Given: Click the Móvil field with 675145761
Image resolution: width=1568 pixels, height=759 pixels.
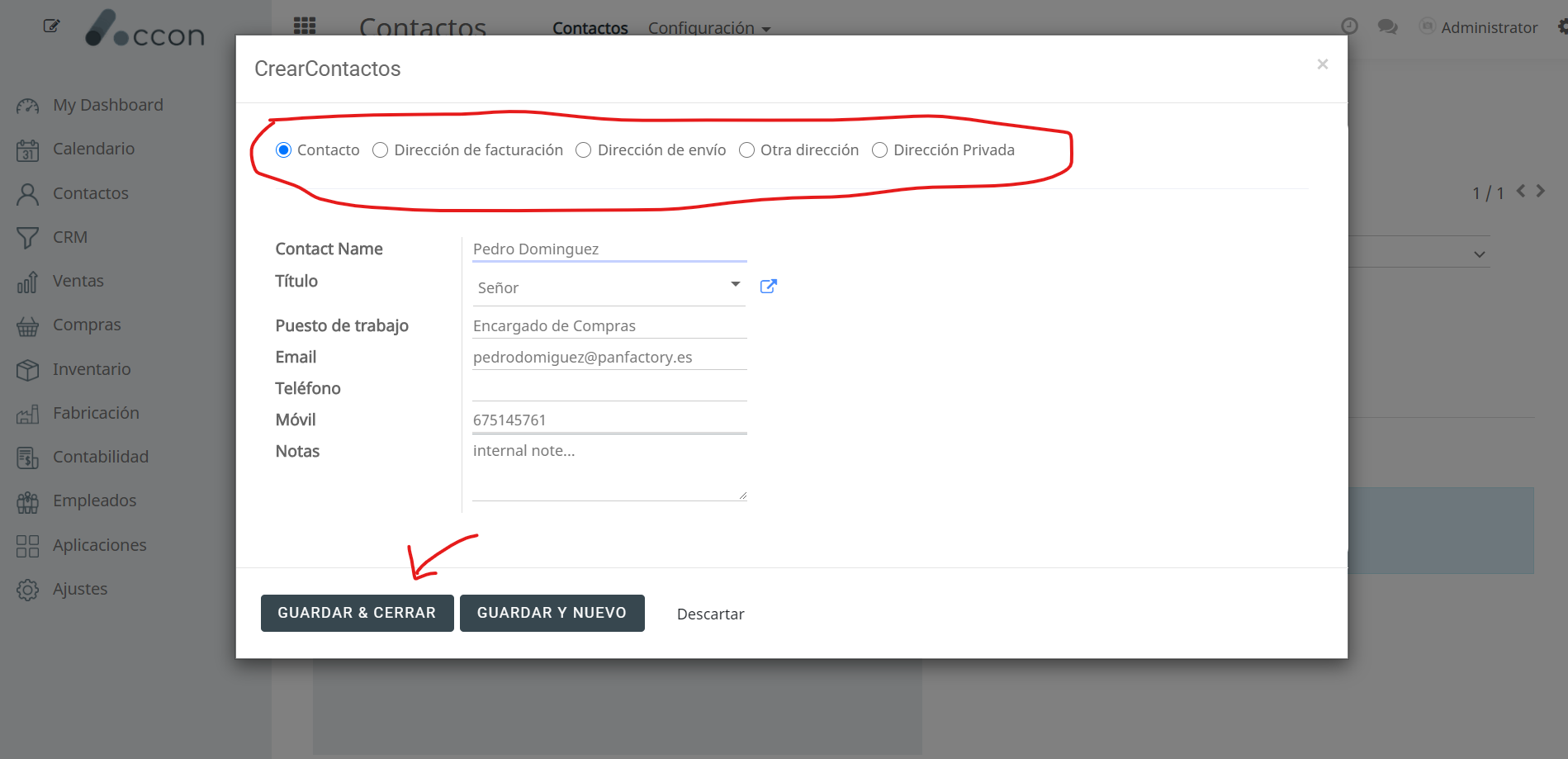Looking at the screenshot, I should click(x=609, y=420).
